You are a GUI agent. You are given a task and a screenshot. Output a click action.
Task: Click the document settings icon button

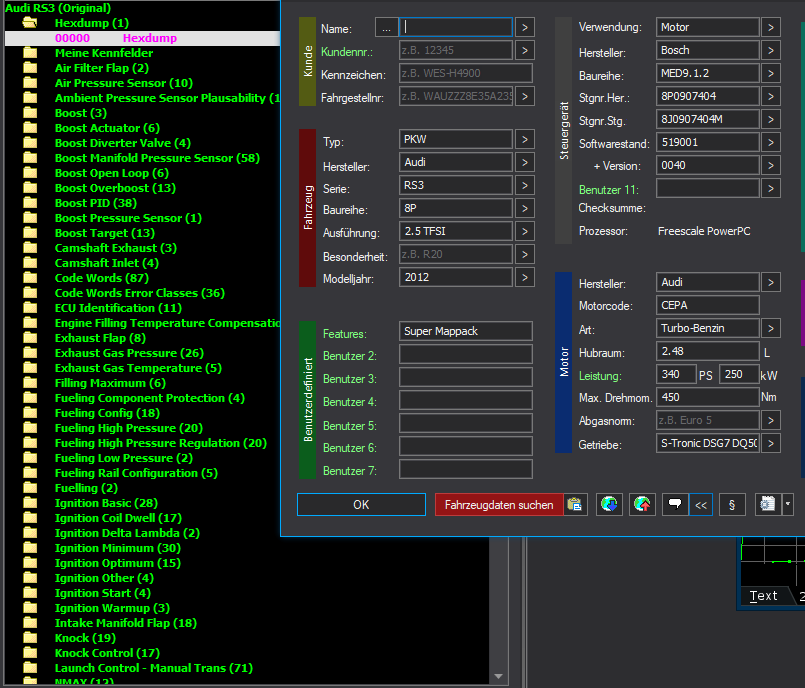pos(768,505)
